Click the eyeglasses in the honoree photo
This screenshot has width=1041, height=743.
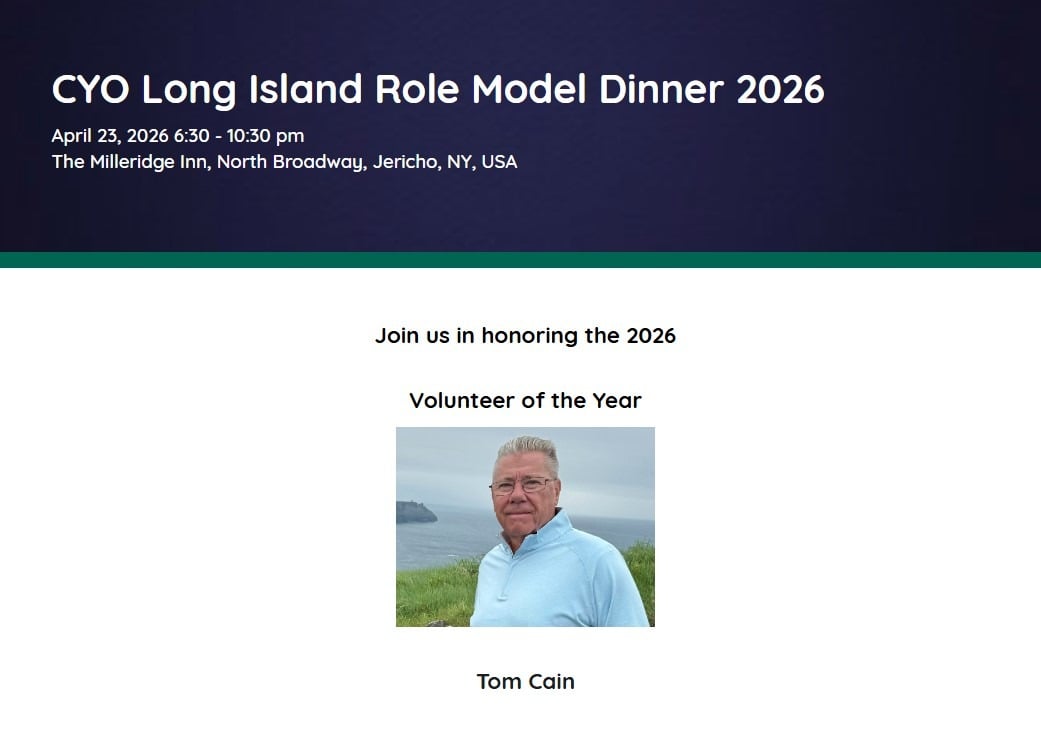point(521,486)
